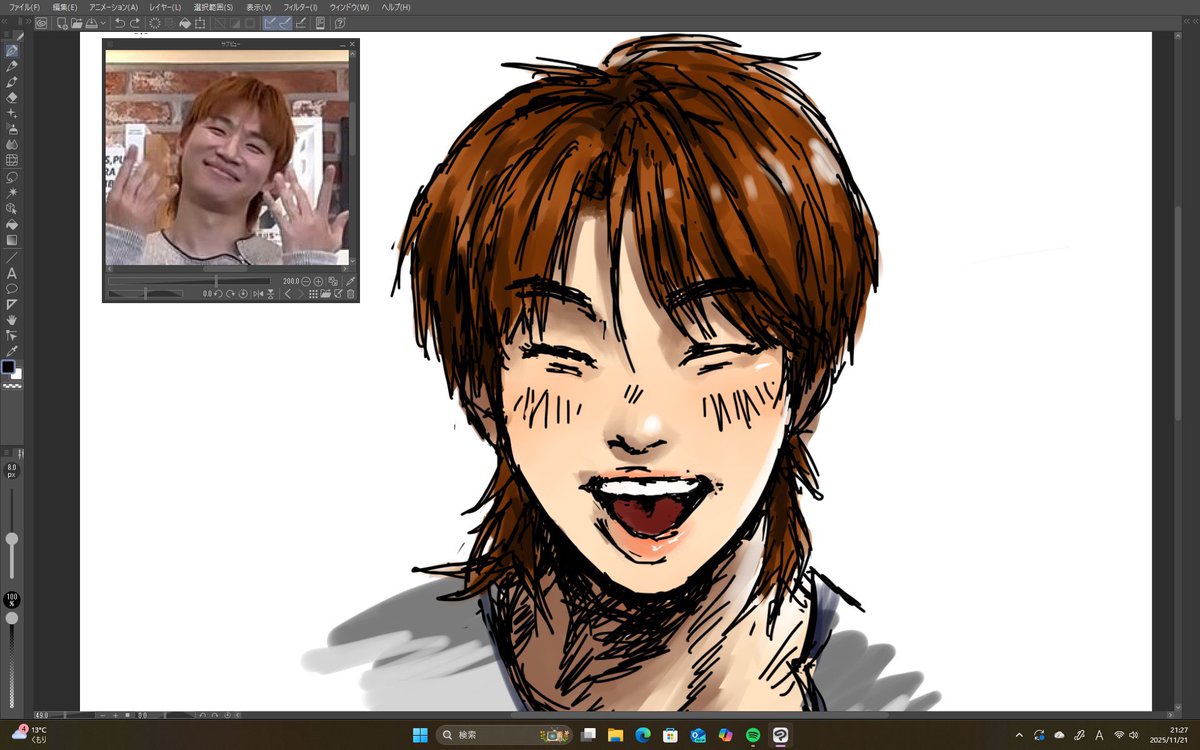Open the 選択範囲(S) menu
Viewport: 1200px width, 750px height.
(213, 7)
